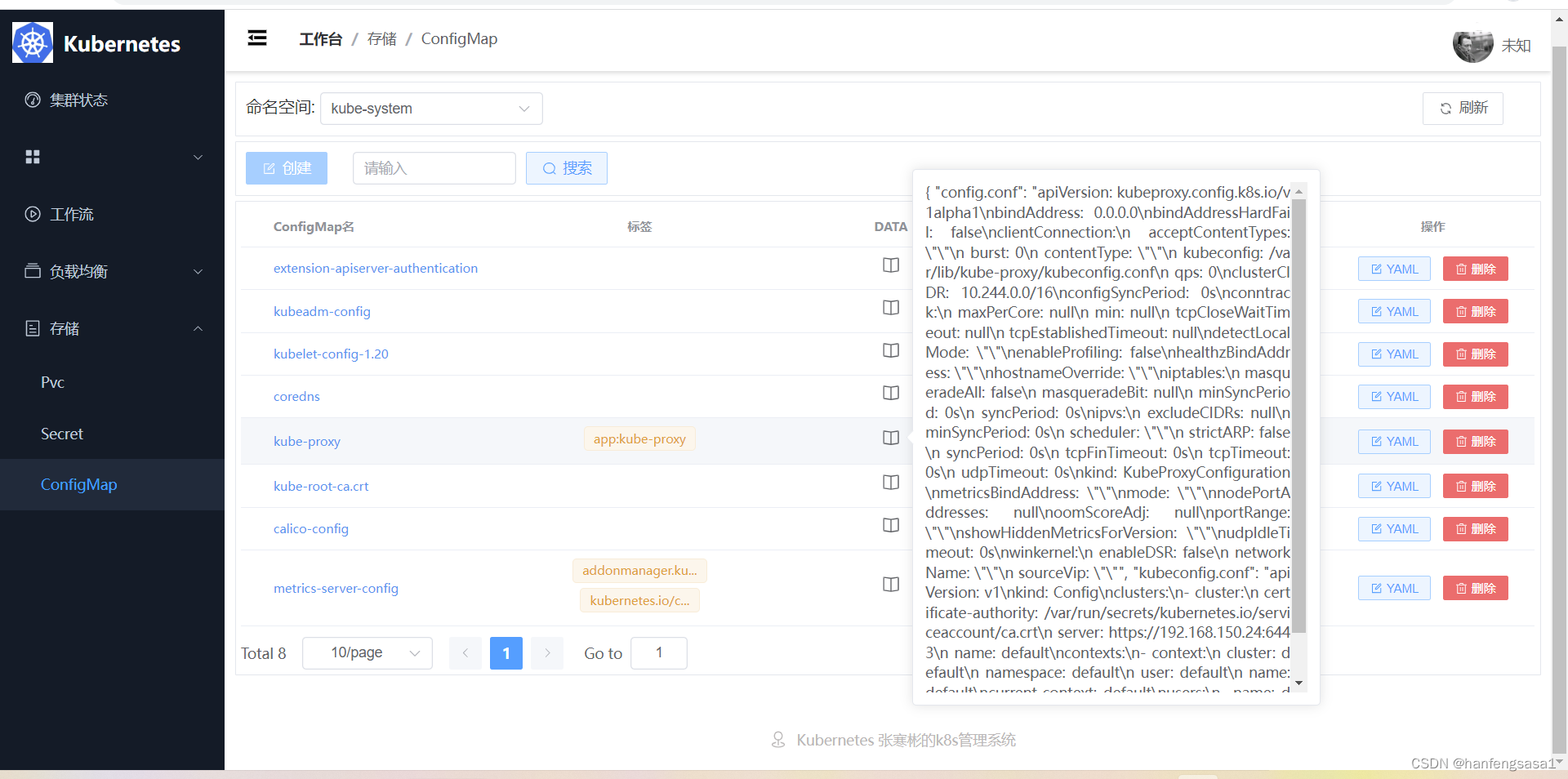Delete kube-proxy ConfigMap
The height and width of the screenshot is (779, 1568).
click(x=1476, y=441)
